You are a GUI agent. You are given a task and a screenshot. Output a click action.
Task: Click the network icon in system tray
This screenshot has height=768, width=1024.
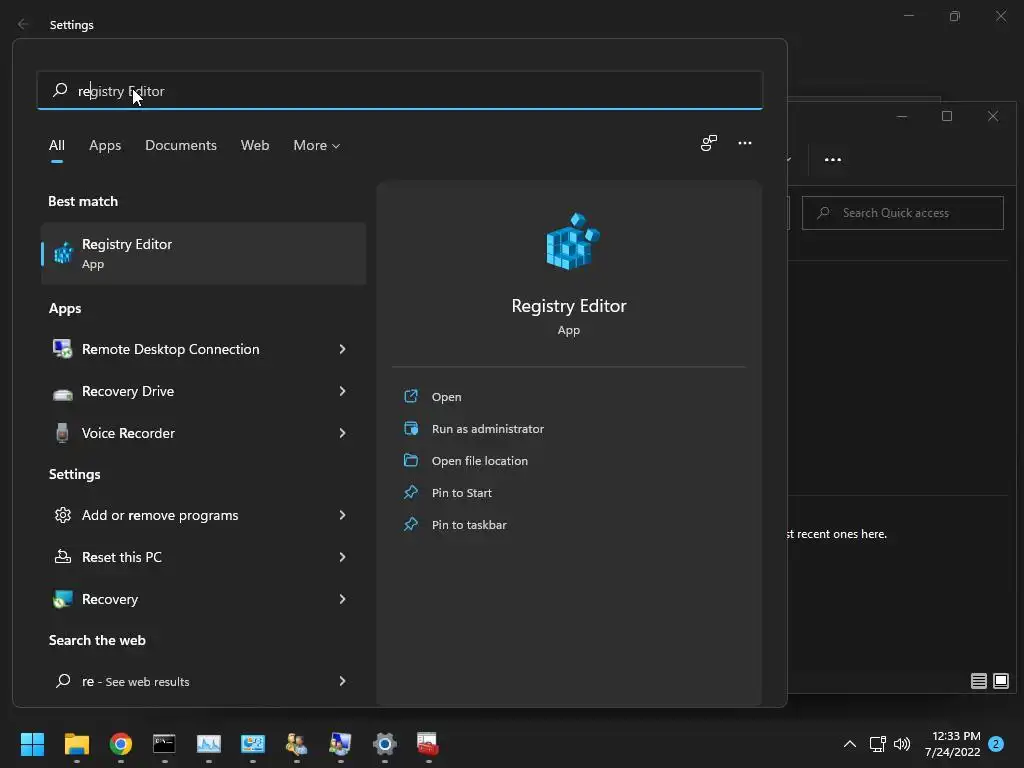tap(877, 744)
